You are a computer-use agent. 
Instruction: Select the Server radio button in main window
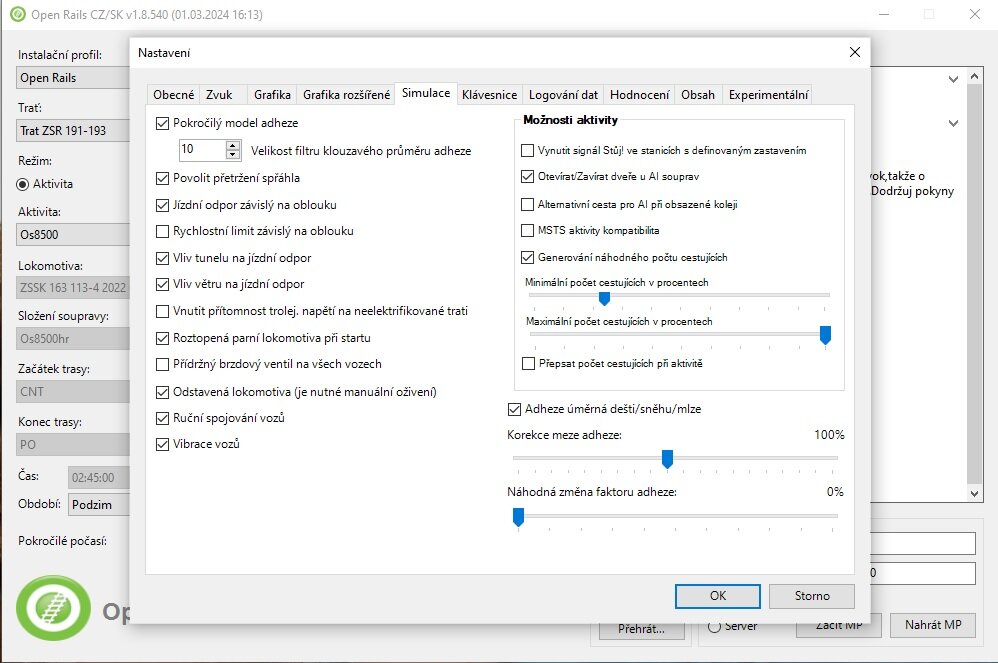[714, 627]
